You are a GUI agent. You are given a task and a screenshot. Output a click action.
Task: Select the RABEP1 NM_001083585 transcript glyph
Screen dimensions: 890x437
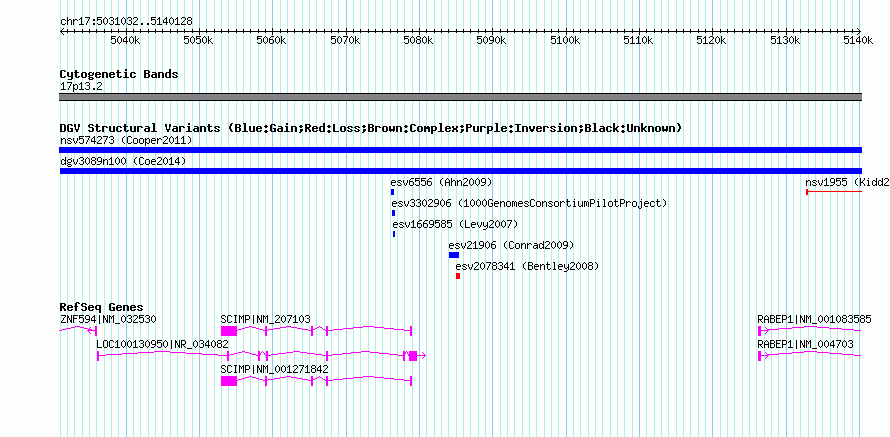[810, 330]
